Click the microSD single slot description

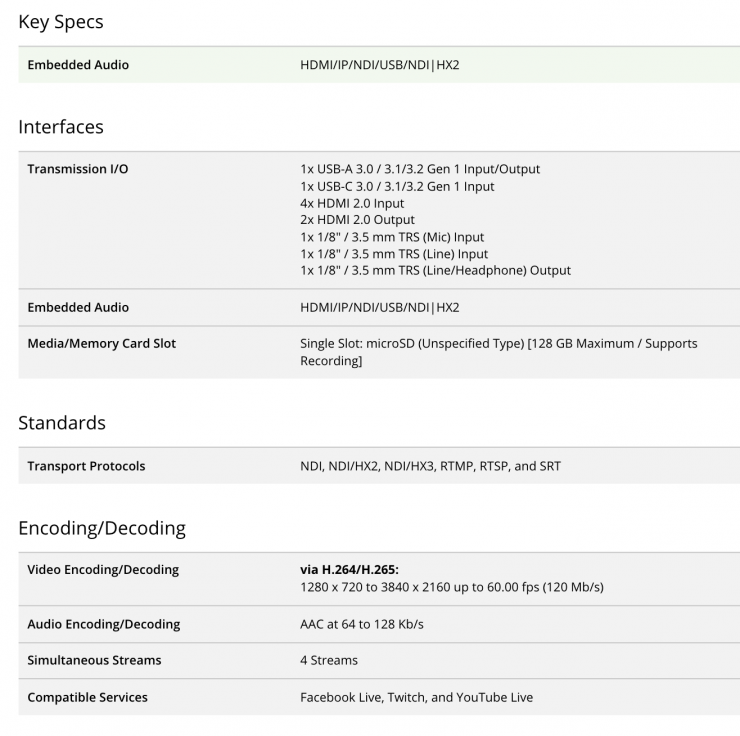[499, 352]
